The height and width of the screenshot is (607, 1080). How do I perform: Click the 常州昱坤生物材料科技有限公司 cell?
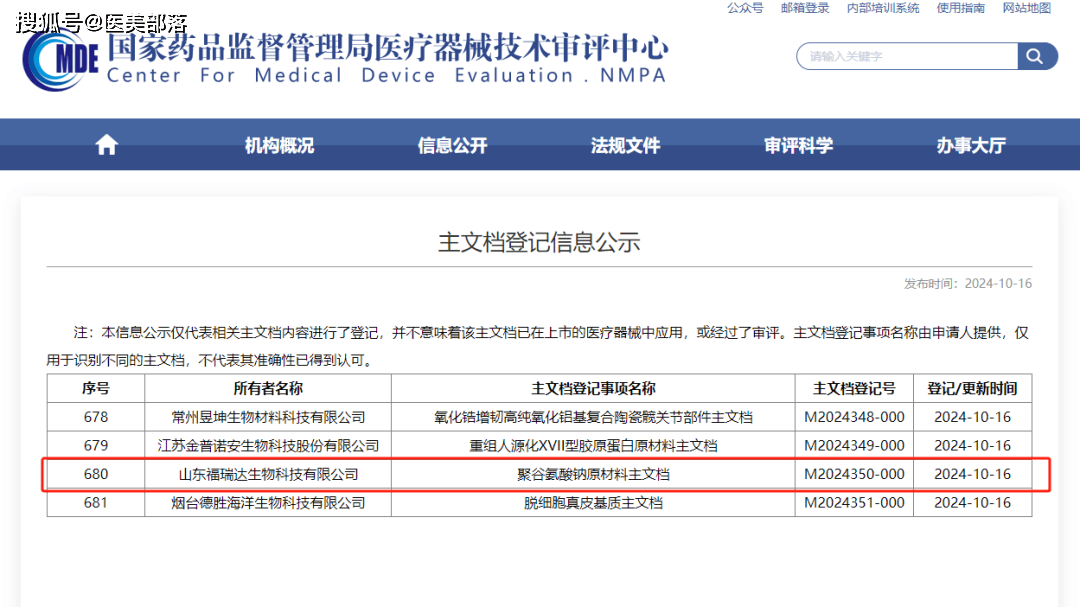[x=268, y=417]
